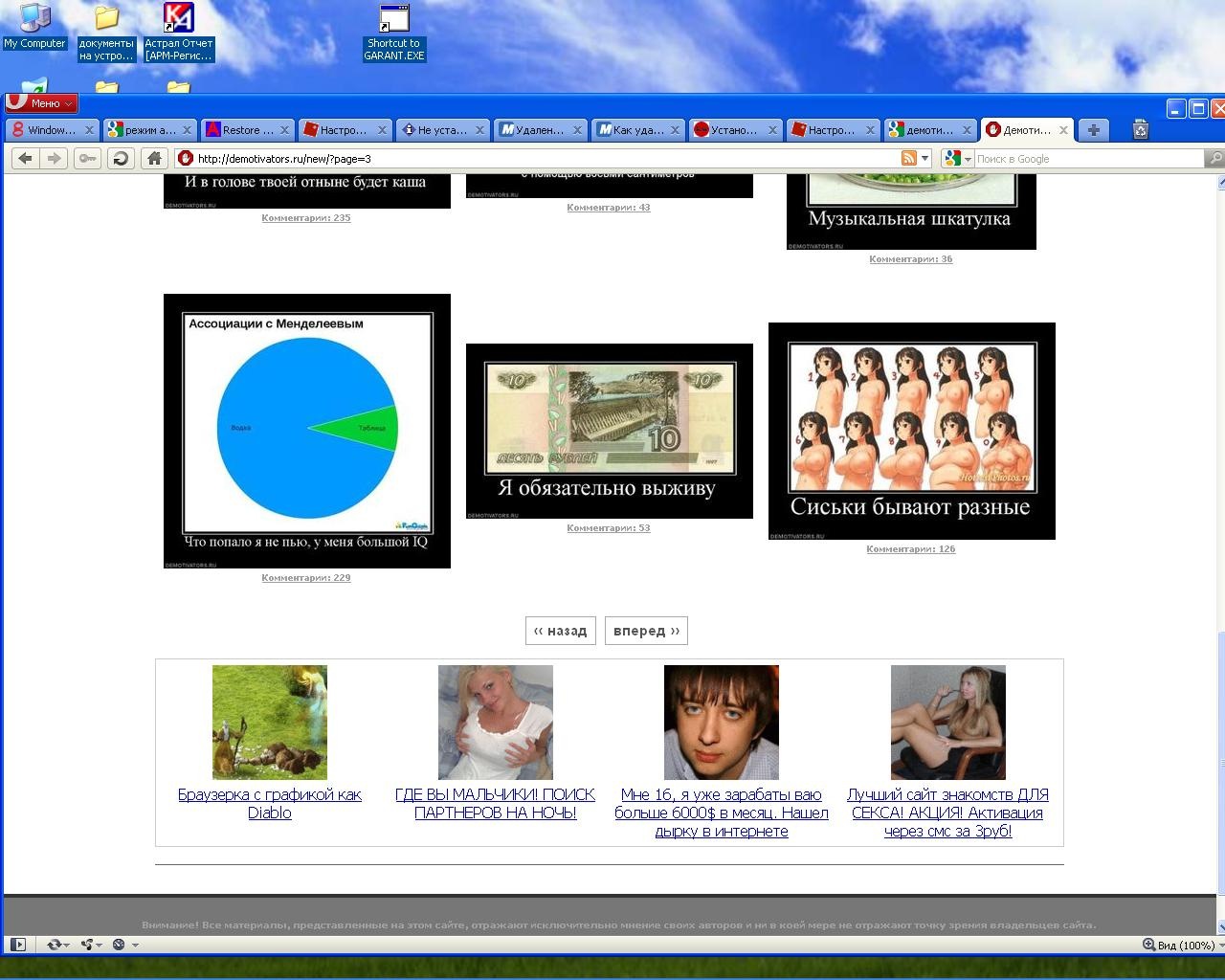Toggle Opera Turbo in status bar
The height and width of the screenshot is (980, 1225).
click(x=119, y=945)
